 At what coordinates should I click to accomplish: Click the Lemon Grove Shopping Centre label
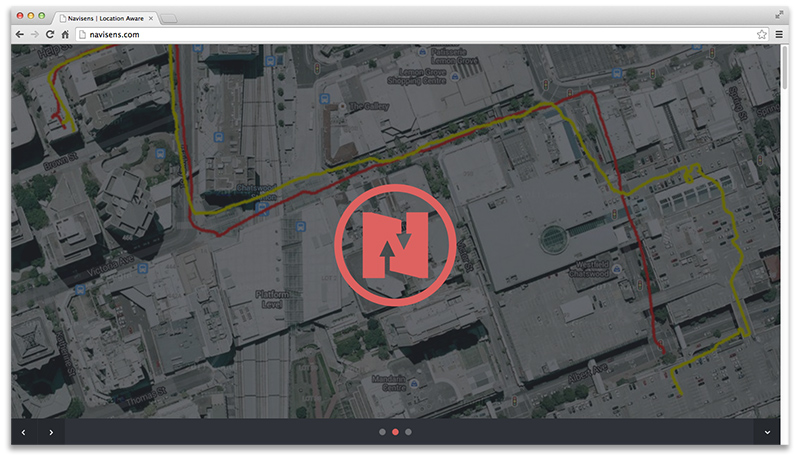[416, 76]
